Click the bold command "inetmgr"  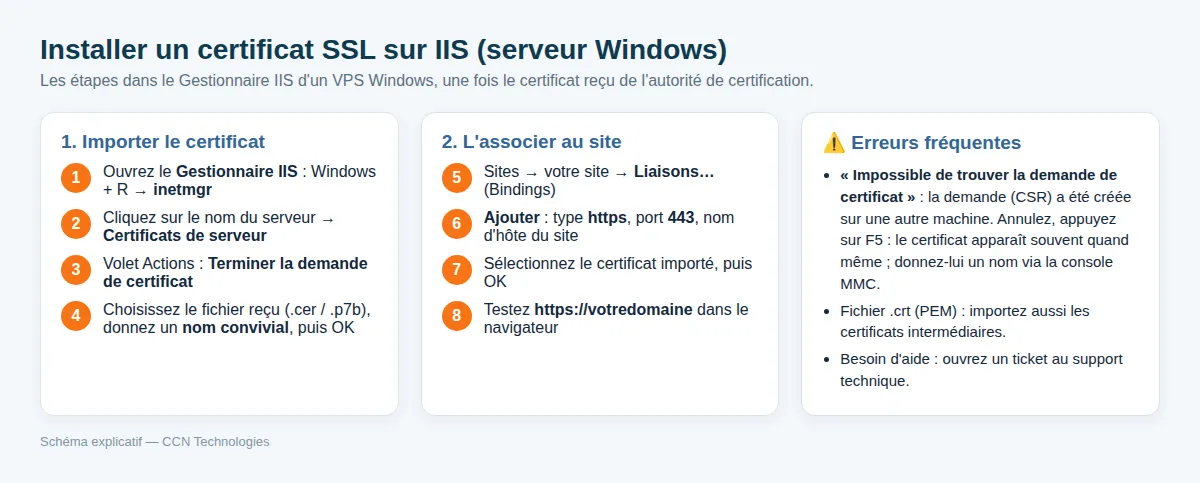point(182,189)
